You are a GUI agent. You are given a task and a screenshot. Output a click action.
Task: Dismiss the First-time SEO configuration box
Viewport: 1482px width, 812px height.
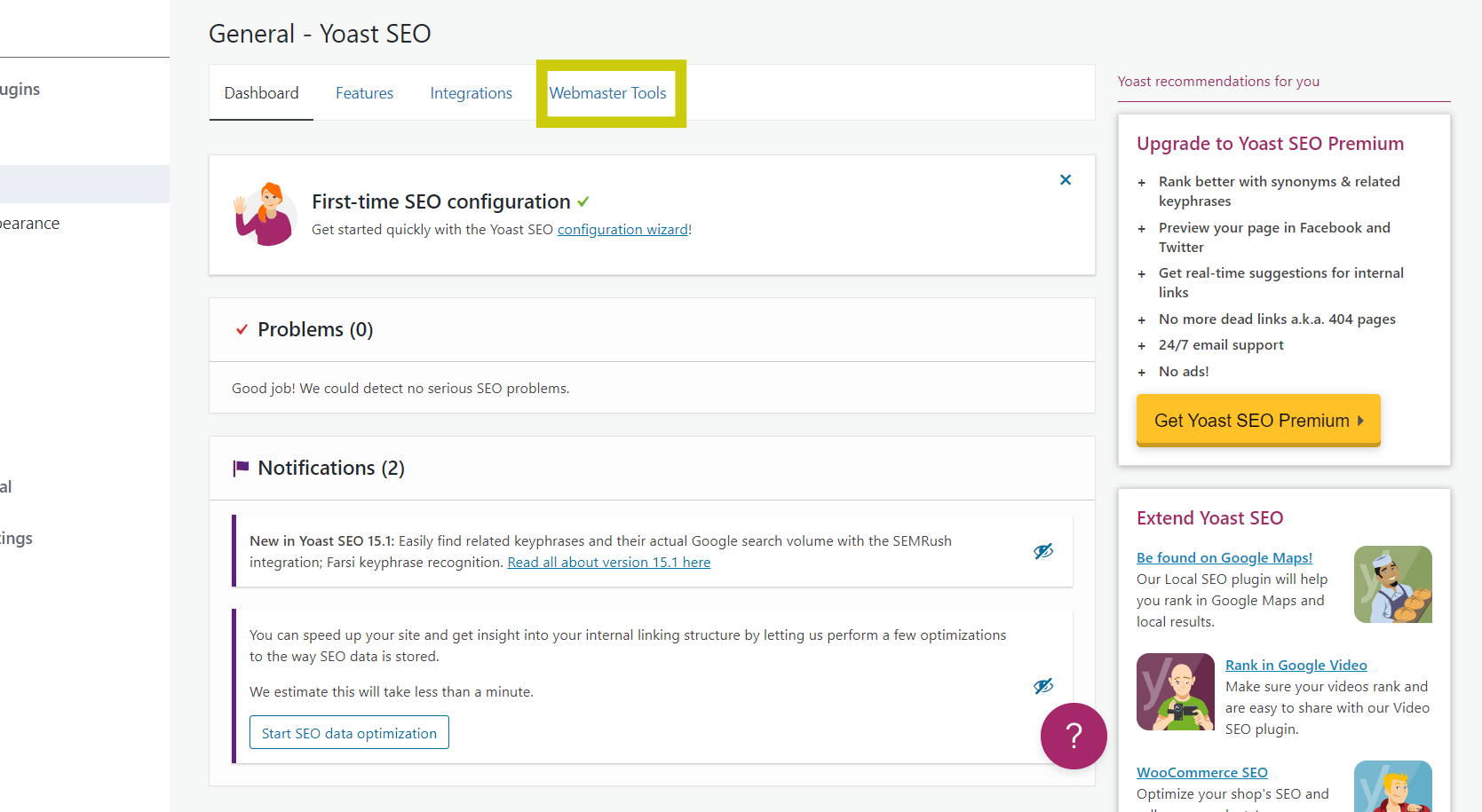click(1066, 180)
